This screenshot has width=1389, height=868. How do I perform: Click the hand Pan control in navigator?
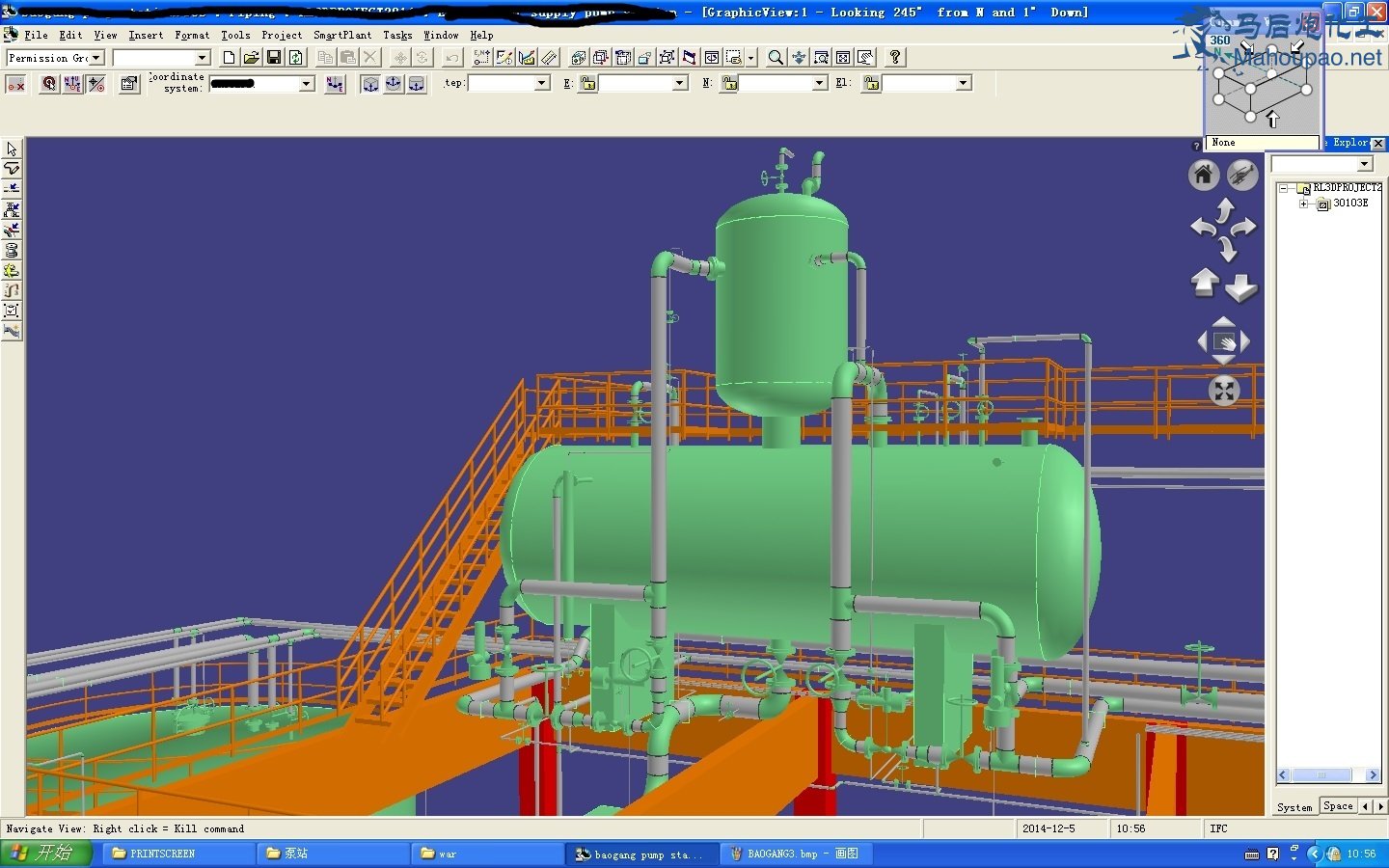click(x=1224, y=341)
